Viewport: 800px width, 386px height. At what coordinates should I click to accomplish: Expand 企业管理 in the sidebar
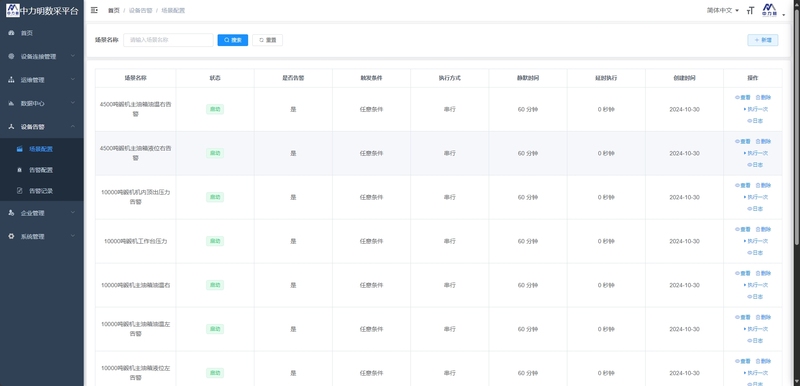tap(42, 213)
